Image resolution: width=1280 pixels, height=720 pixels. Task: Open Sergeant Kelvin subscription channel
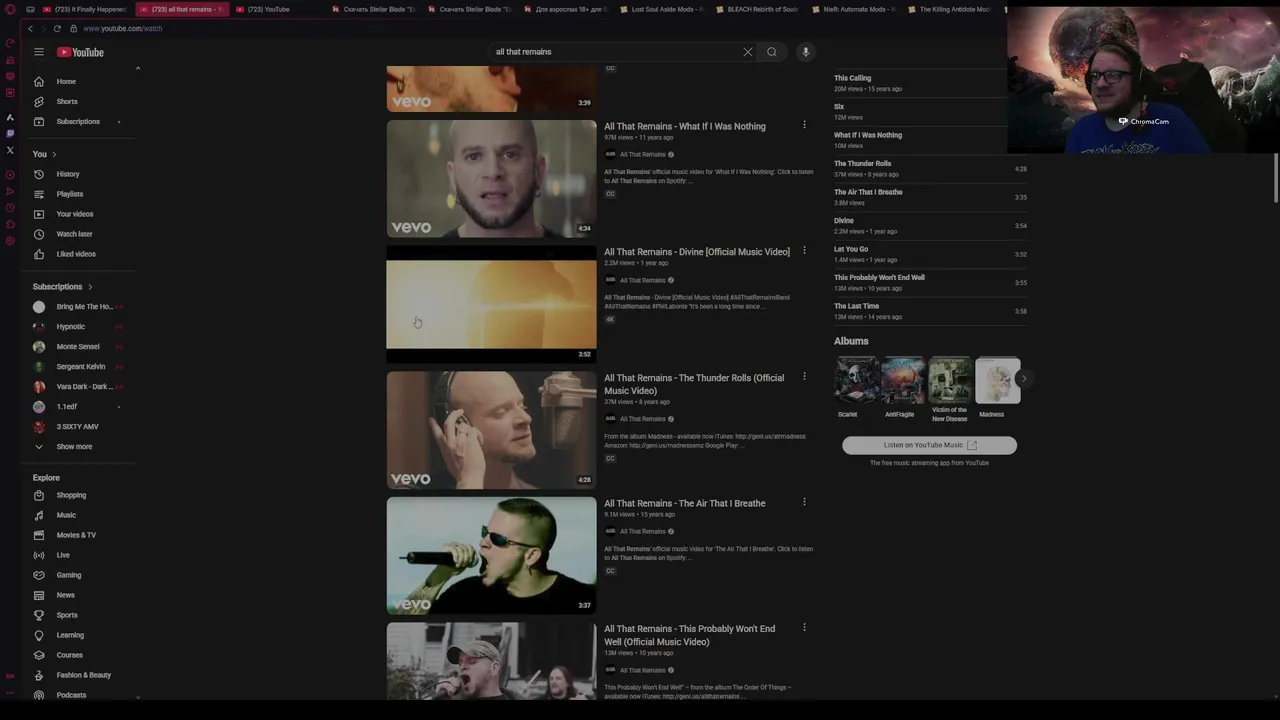coord(80,367)
